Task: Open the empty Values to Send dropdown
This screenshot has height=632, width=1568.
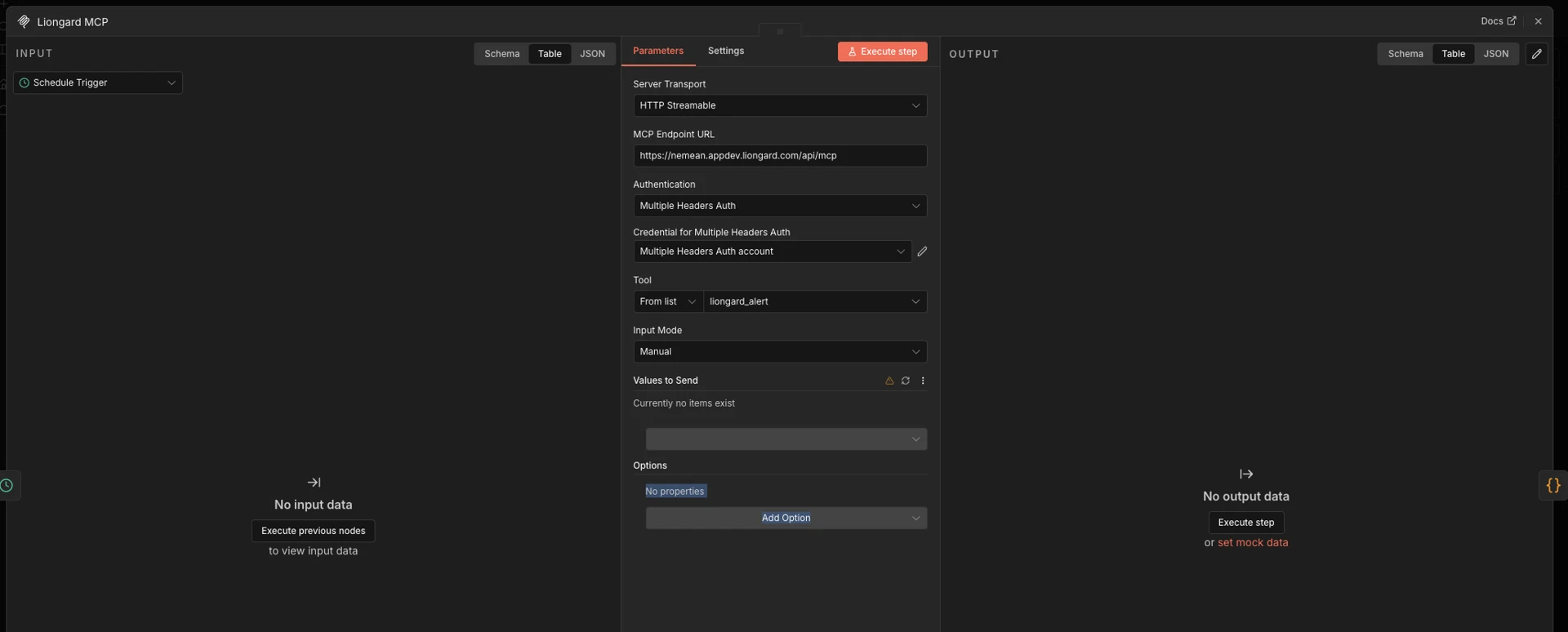Action: point(786,439)
